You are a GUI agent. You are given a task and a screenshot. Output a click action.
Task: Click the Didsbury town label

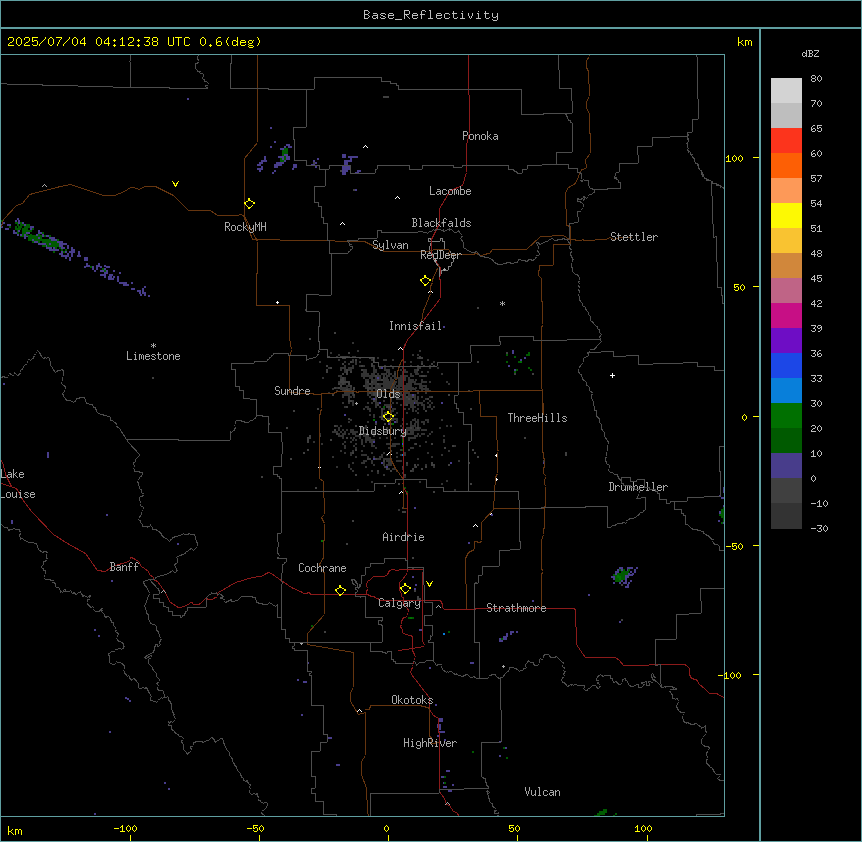click(x=383, y=431)
